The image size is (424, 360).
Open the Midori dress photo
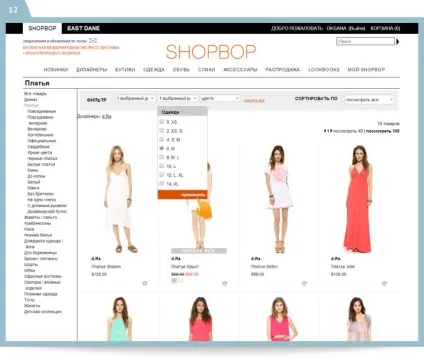[x=279, y=199]
